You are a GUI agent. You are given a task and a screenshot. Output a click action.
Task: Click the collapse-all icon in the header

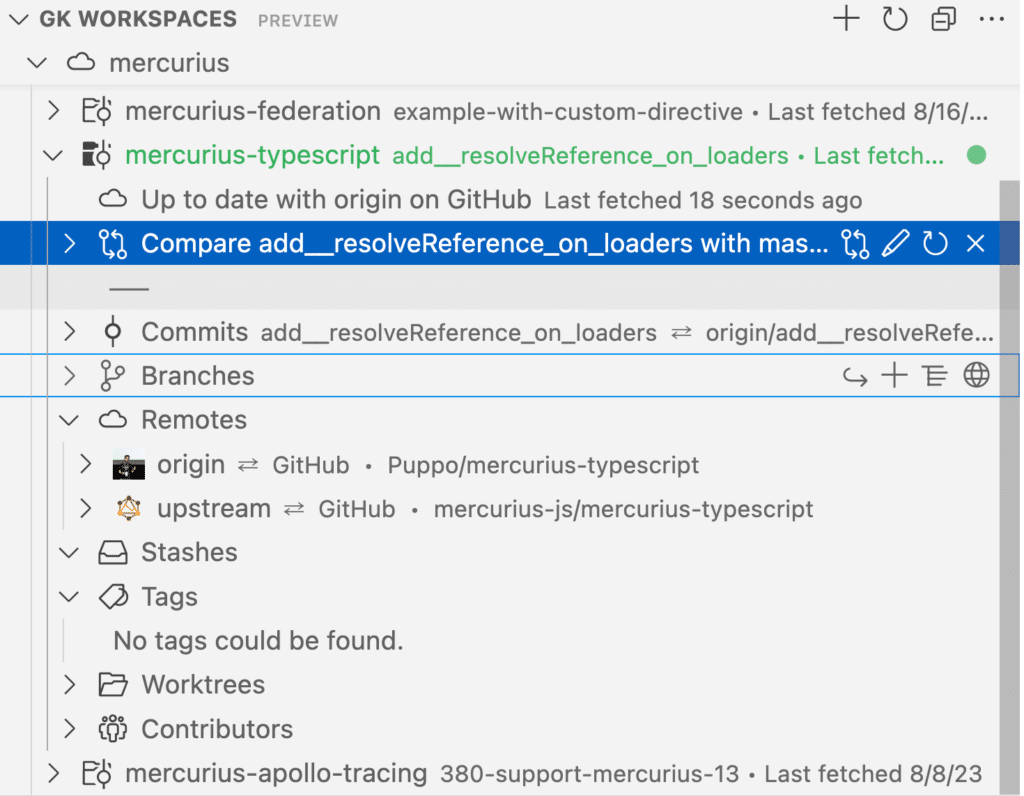[x=942, y=18]
